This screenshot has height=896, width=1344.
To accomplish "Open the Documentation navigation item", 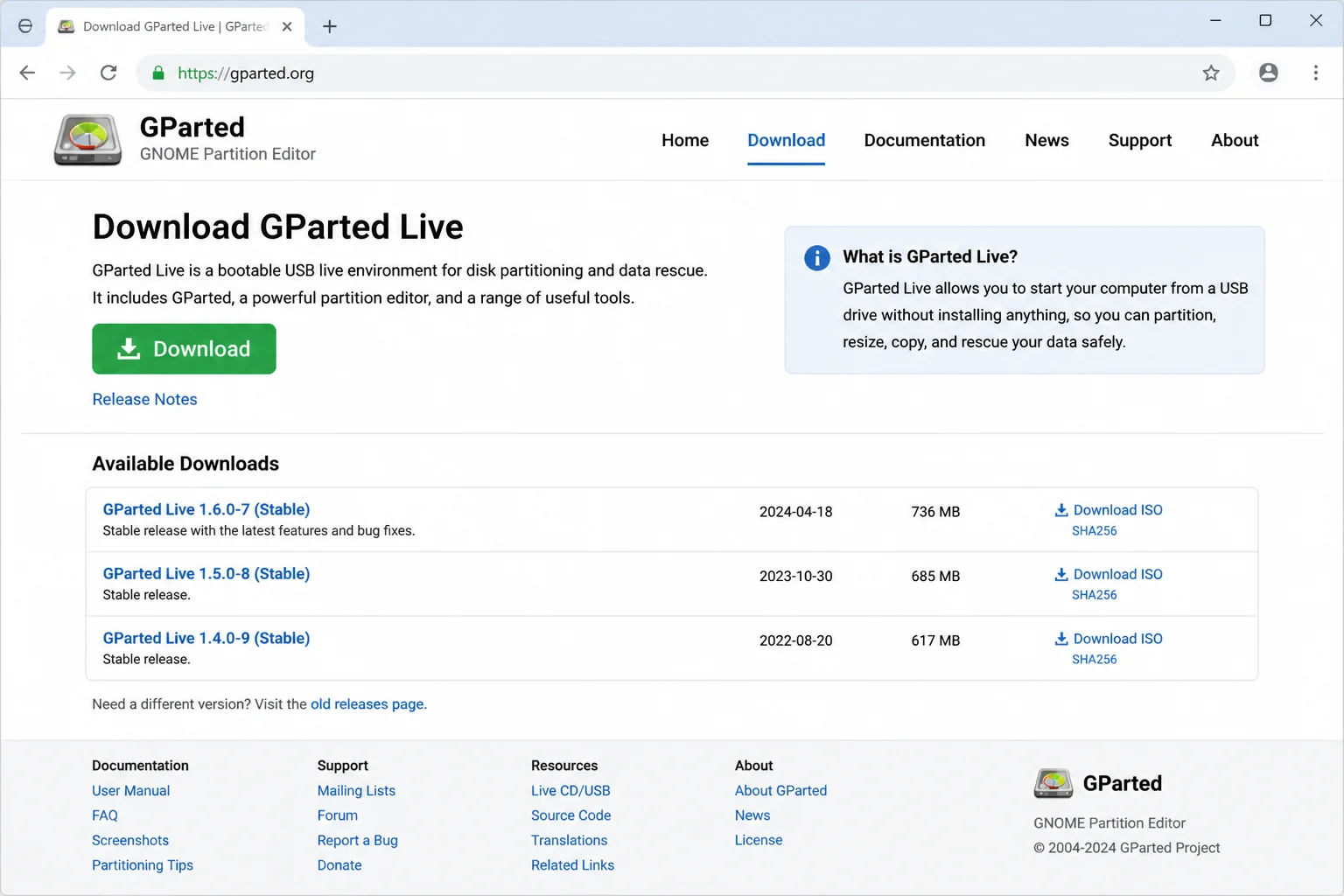I will 925,140.
